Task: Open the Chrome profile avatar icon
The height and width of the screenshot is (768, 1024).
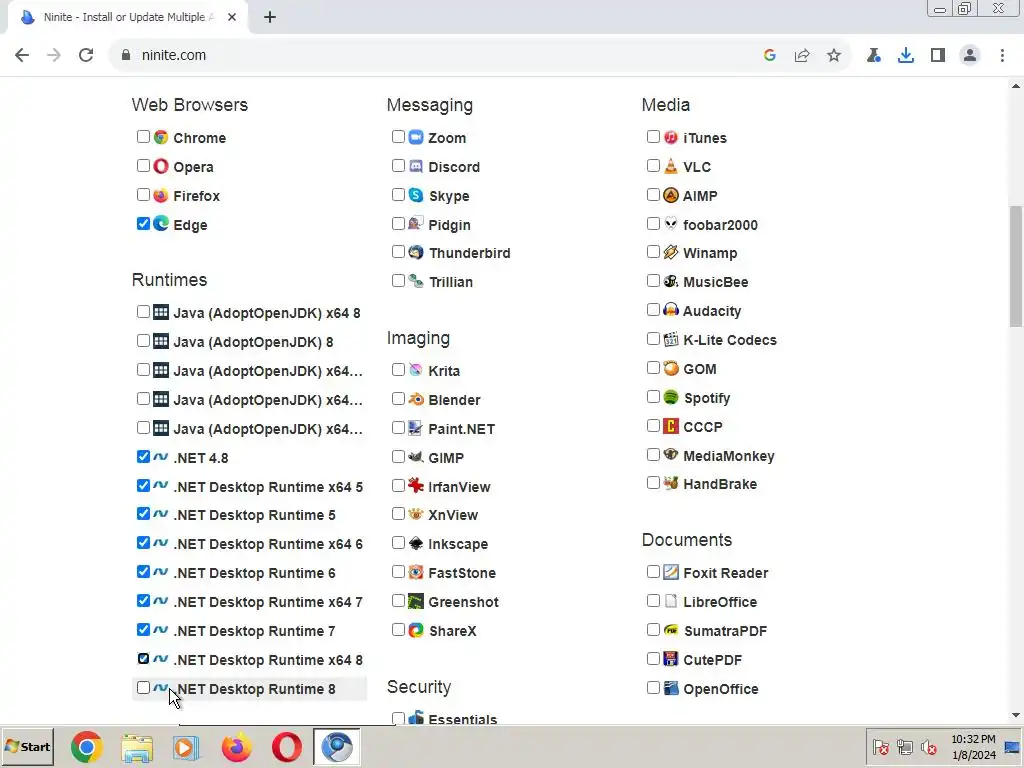Action: [x=970, y=56]
